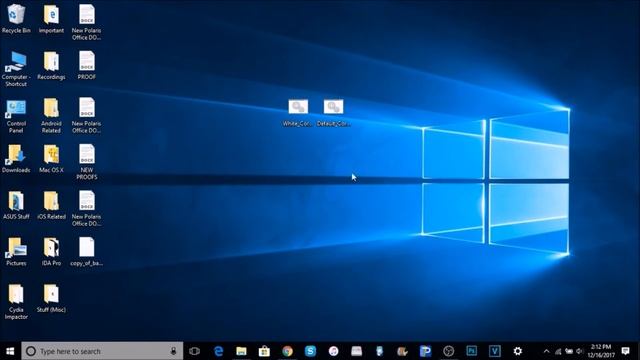
Task: Open Skype from the taskbar
Action: pos(310,351)
